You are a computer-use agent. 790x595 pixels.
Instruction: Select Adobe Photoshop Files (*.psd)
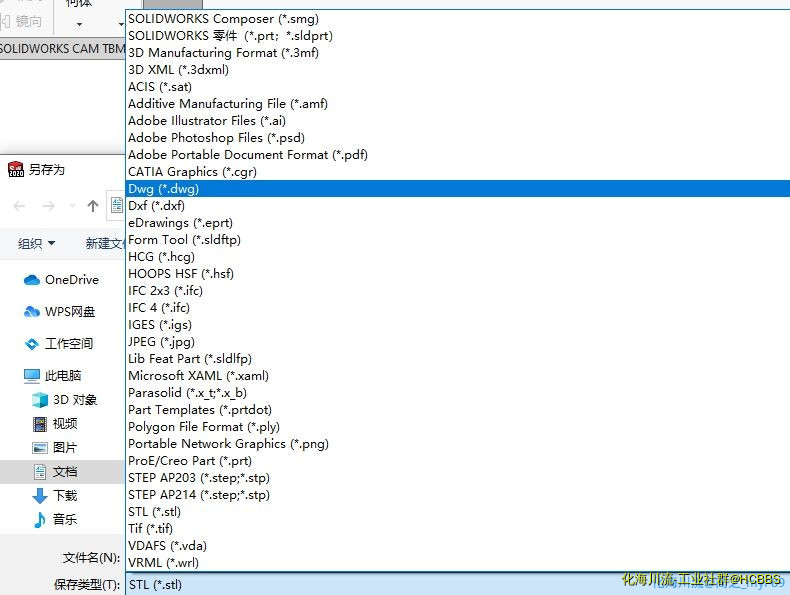coord(457,138)
